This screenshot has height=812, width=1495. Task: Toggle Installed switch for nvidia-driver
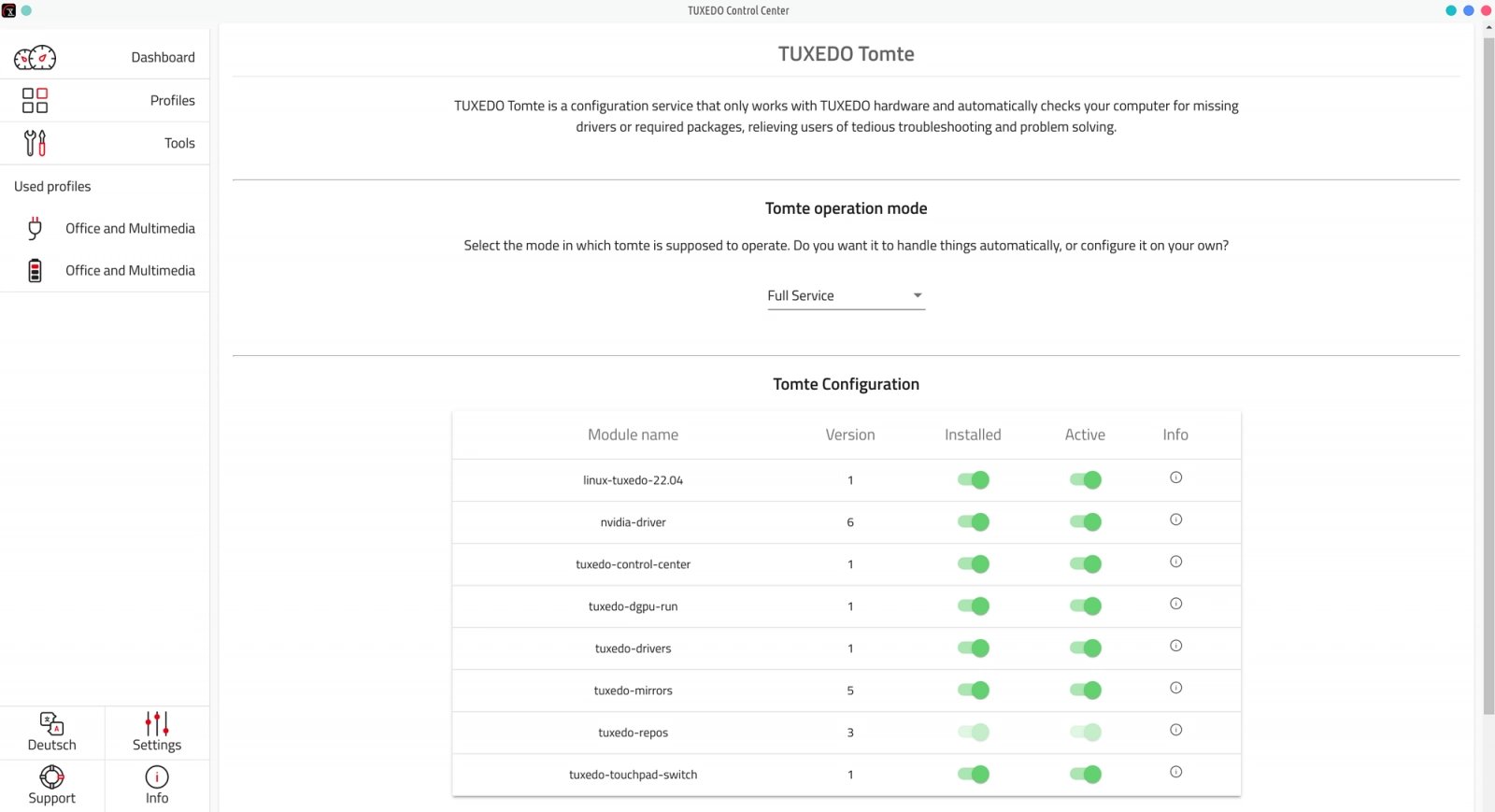pyautogui.click(x=973, y=522)
